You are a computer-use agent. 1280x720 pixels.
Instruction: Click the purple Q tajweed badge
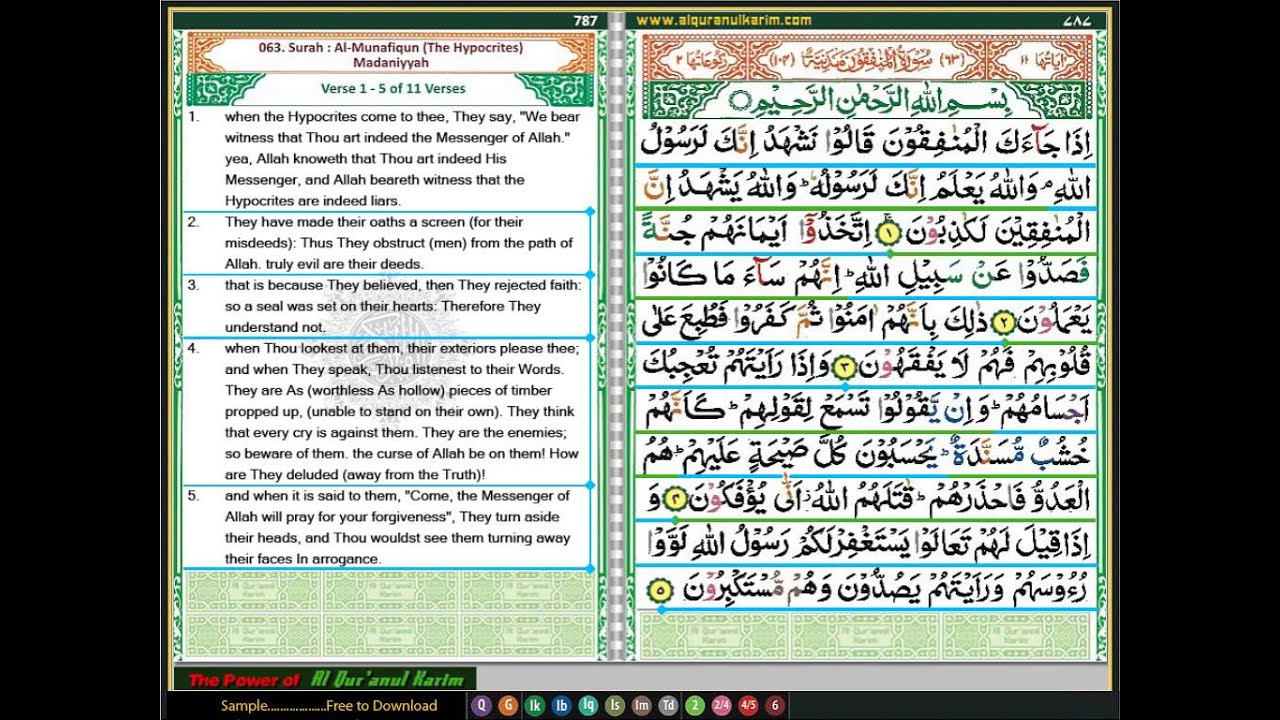[482, 705]
